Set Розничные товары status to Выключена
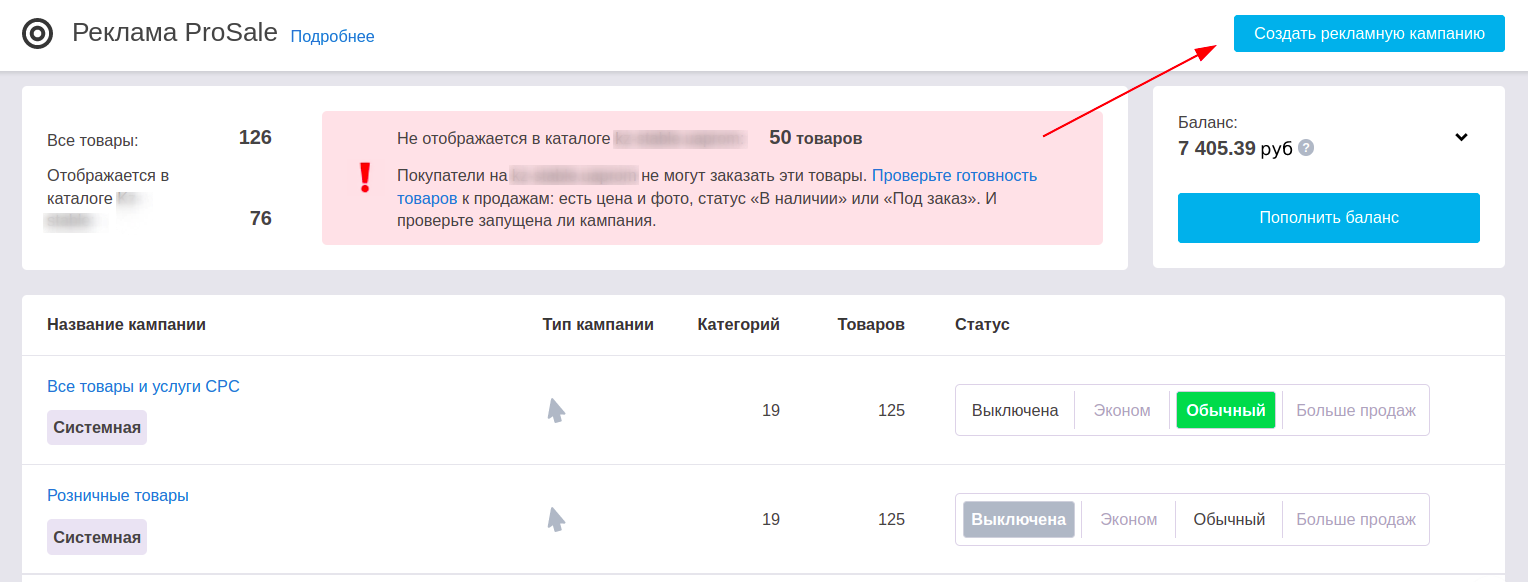 point(1019,519)
